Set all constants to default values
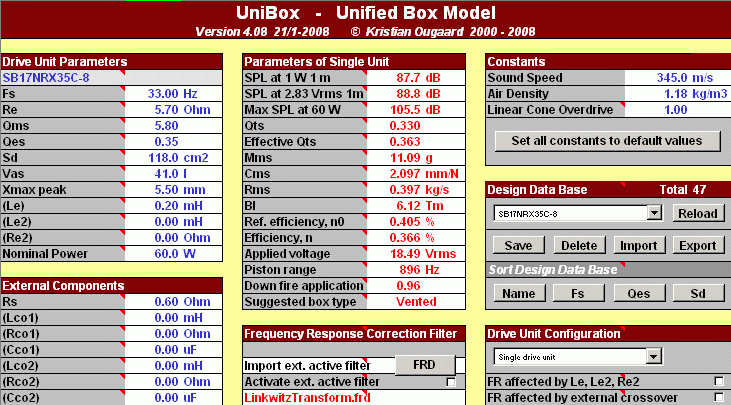Image resolution: width=731 pixels, height=405 pixels. [x=607, y=141]
